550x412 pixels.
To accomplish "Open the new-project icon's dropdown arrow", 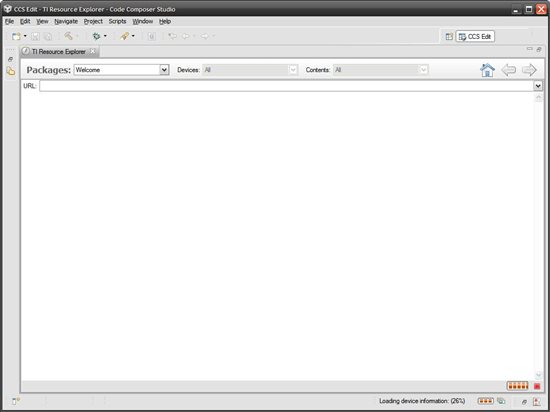I will (x=25, y=36).
